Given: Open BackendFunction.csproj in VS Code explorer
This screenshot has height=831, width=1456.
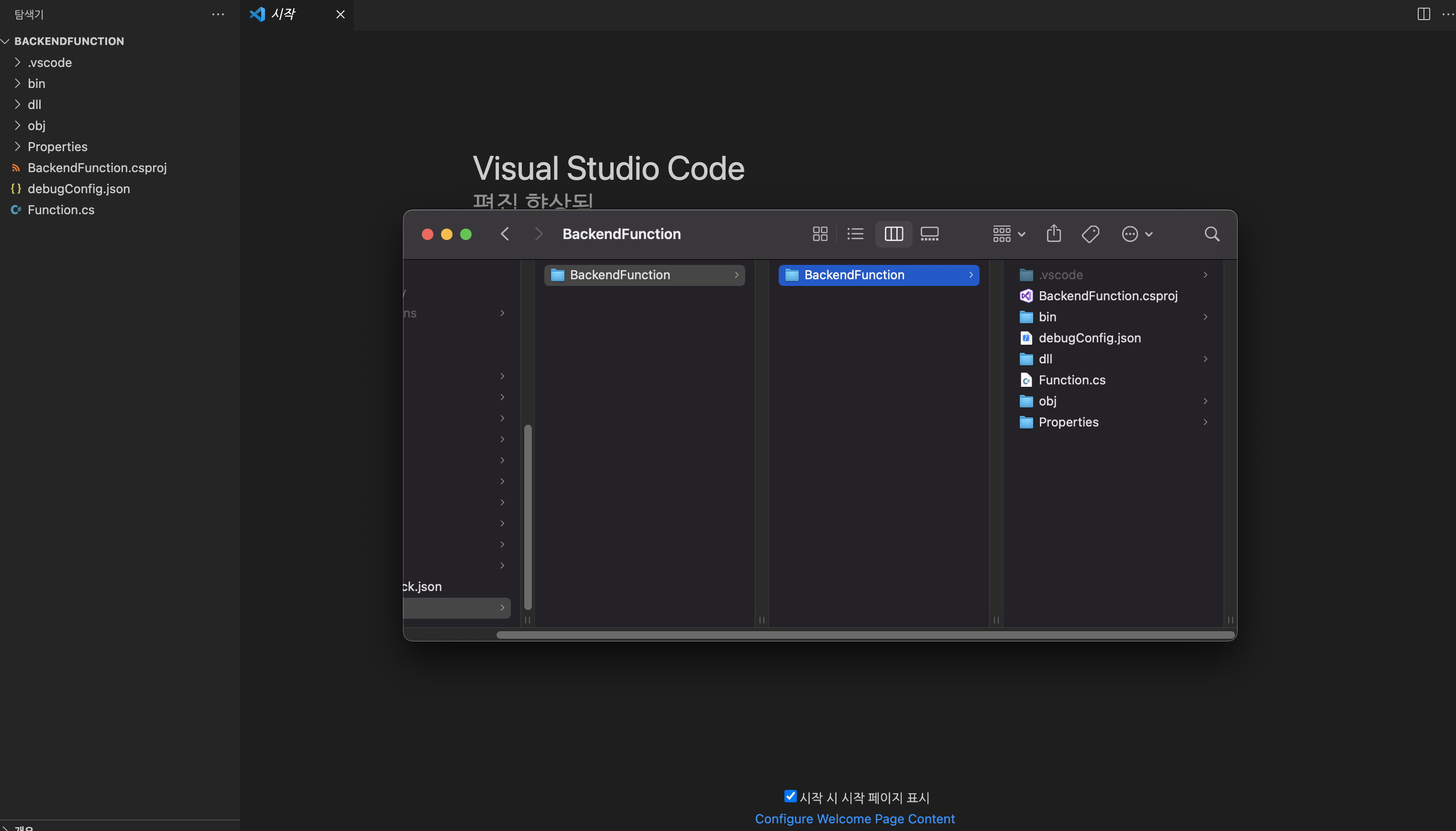Looking at the screenshot, I should 120,168.
